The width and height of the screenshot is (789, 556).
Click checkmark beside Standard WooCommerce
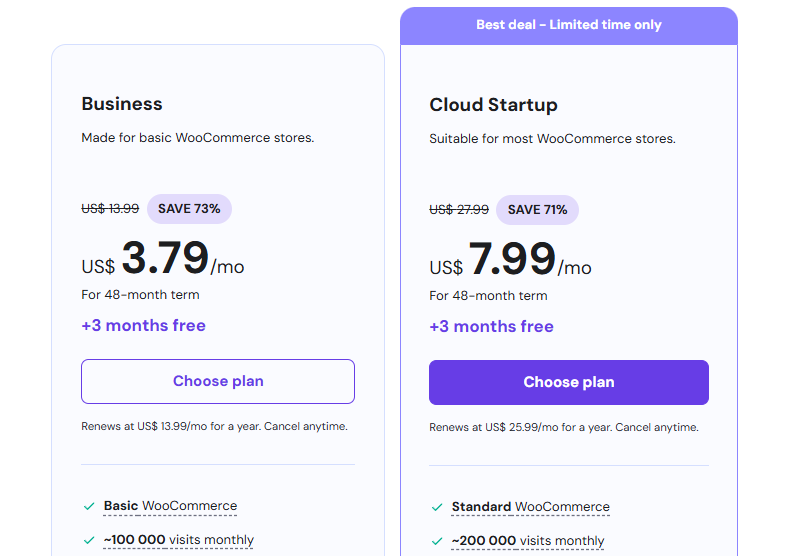(437, 507)
